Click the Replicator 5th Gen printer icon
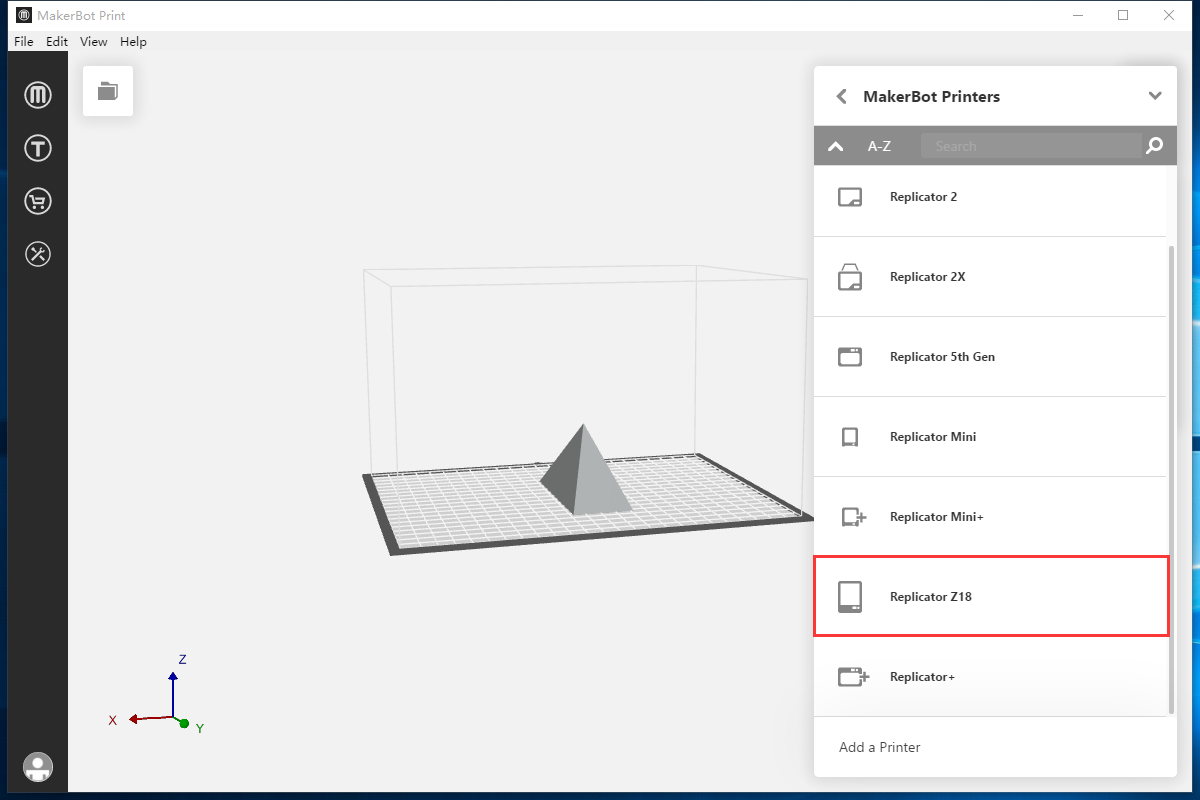The image size is (1200, 800). (x=850, y=357)
